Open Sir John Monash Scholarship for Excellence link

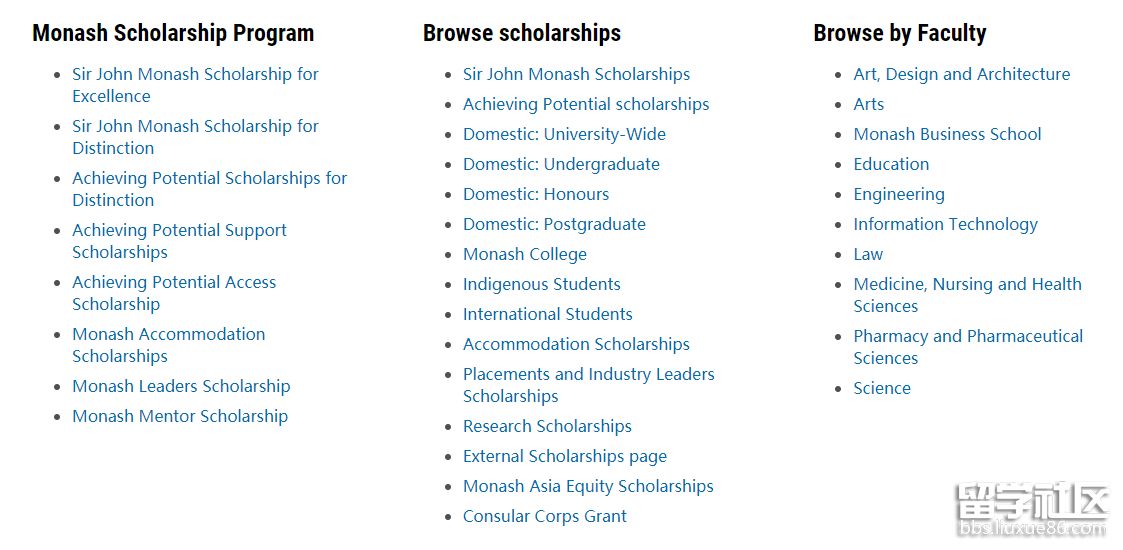[195, 85]
